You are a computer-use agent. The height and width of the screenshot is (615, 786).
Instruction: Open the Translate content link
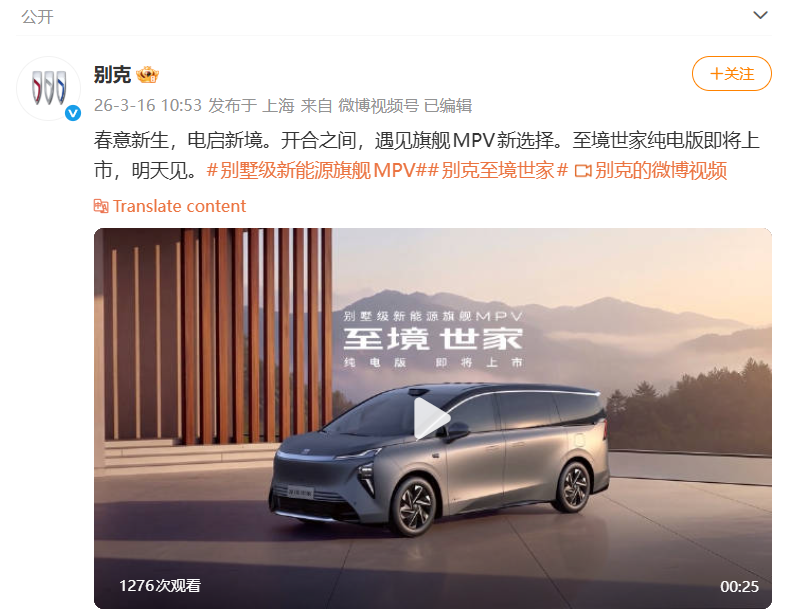pos(179,206)
